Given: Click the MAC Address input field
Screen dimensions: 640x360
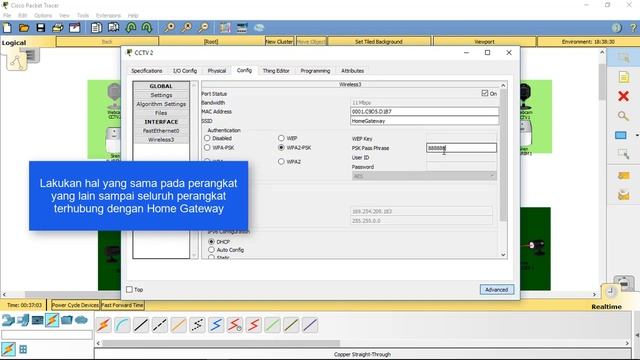Looking at the screenshot, I should (424, 111).
